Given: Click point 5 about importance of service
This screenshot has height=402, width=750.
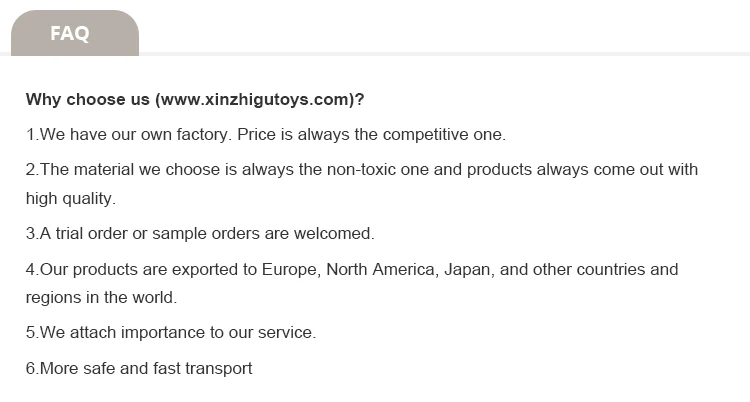Looking at the screenshot, I should click(x=171, y=332).
